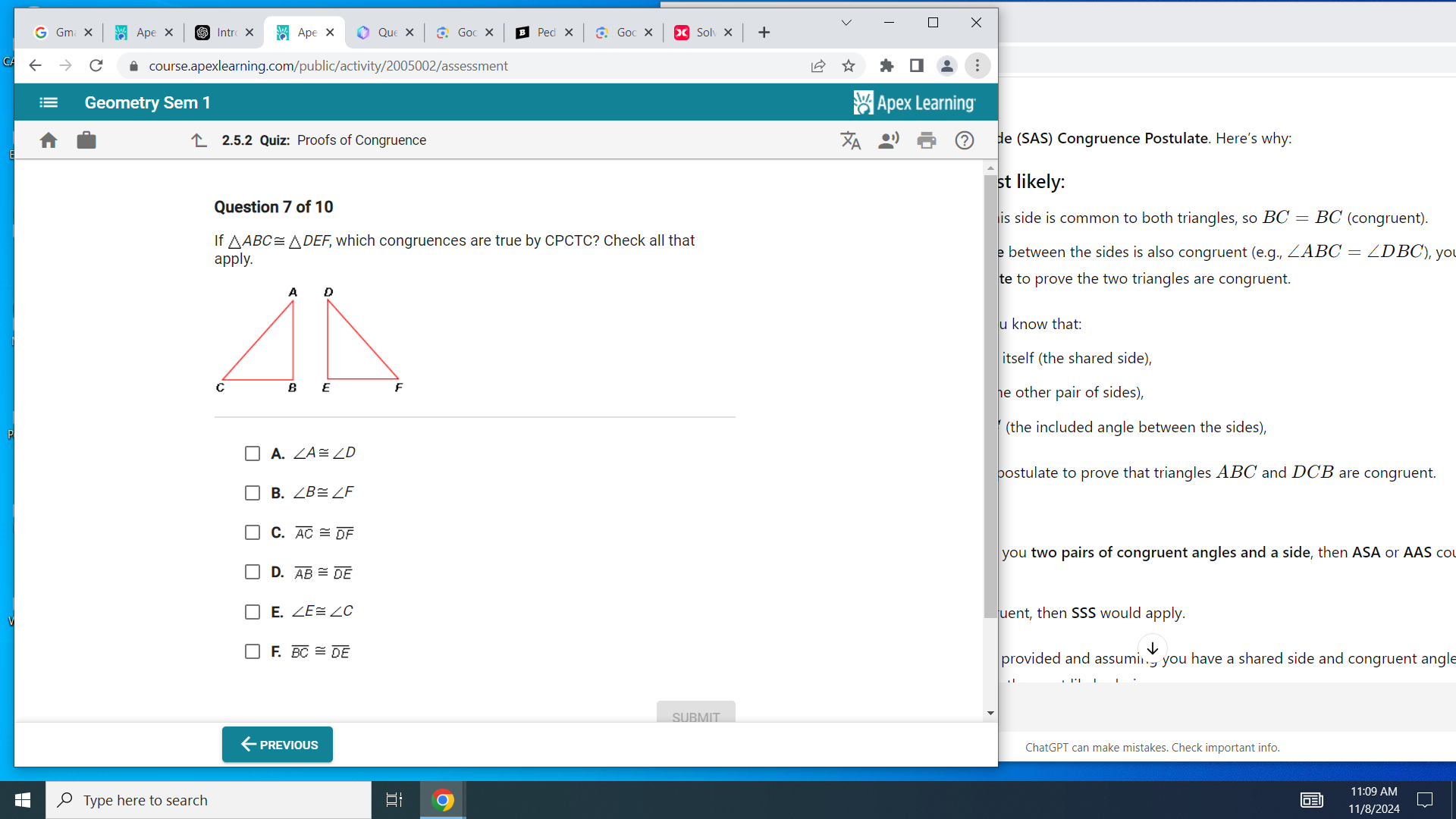
Task: Open a new browser tab
Action: tap(764, 33)
